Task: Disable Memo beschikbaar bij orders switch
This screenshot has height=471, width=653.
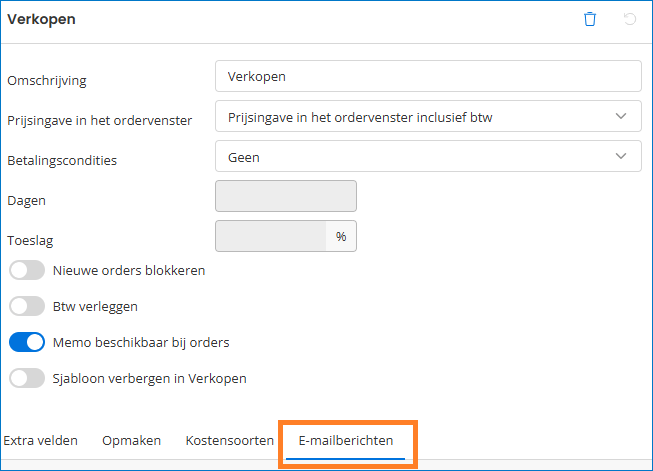Action: [x=27, y=342]
